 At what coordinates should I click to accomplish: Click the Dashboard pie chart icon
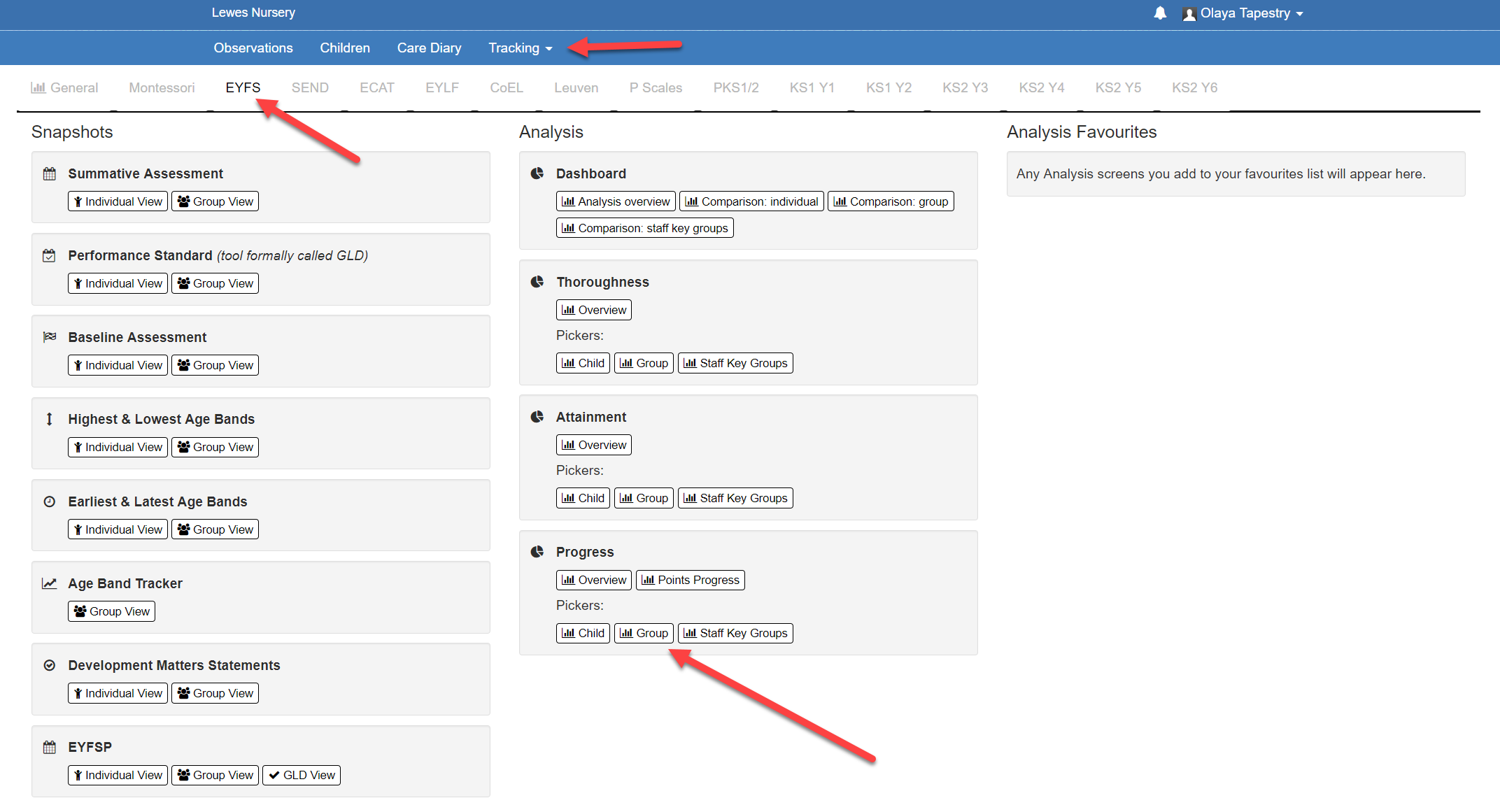(x=537, y=173)
